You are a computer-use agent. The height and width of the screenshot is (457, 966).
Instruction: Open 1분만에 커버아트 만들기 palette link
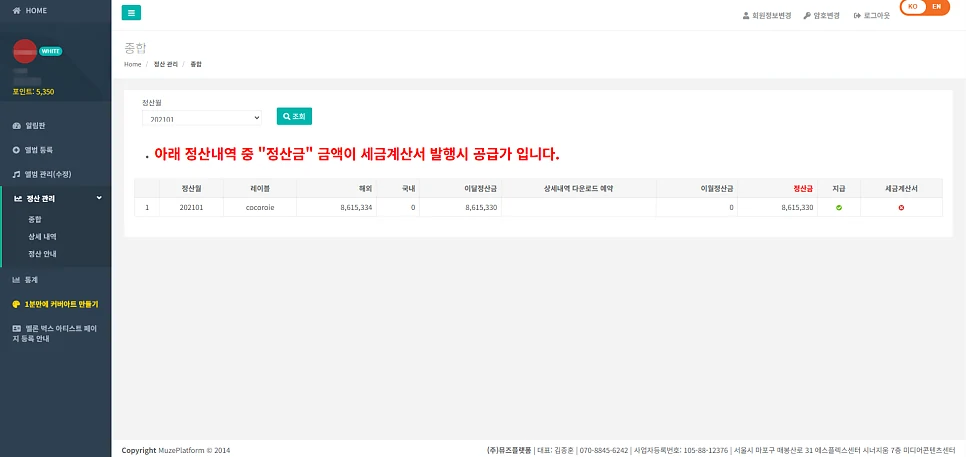point(55,304)
